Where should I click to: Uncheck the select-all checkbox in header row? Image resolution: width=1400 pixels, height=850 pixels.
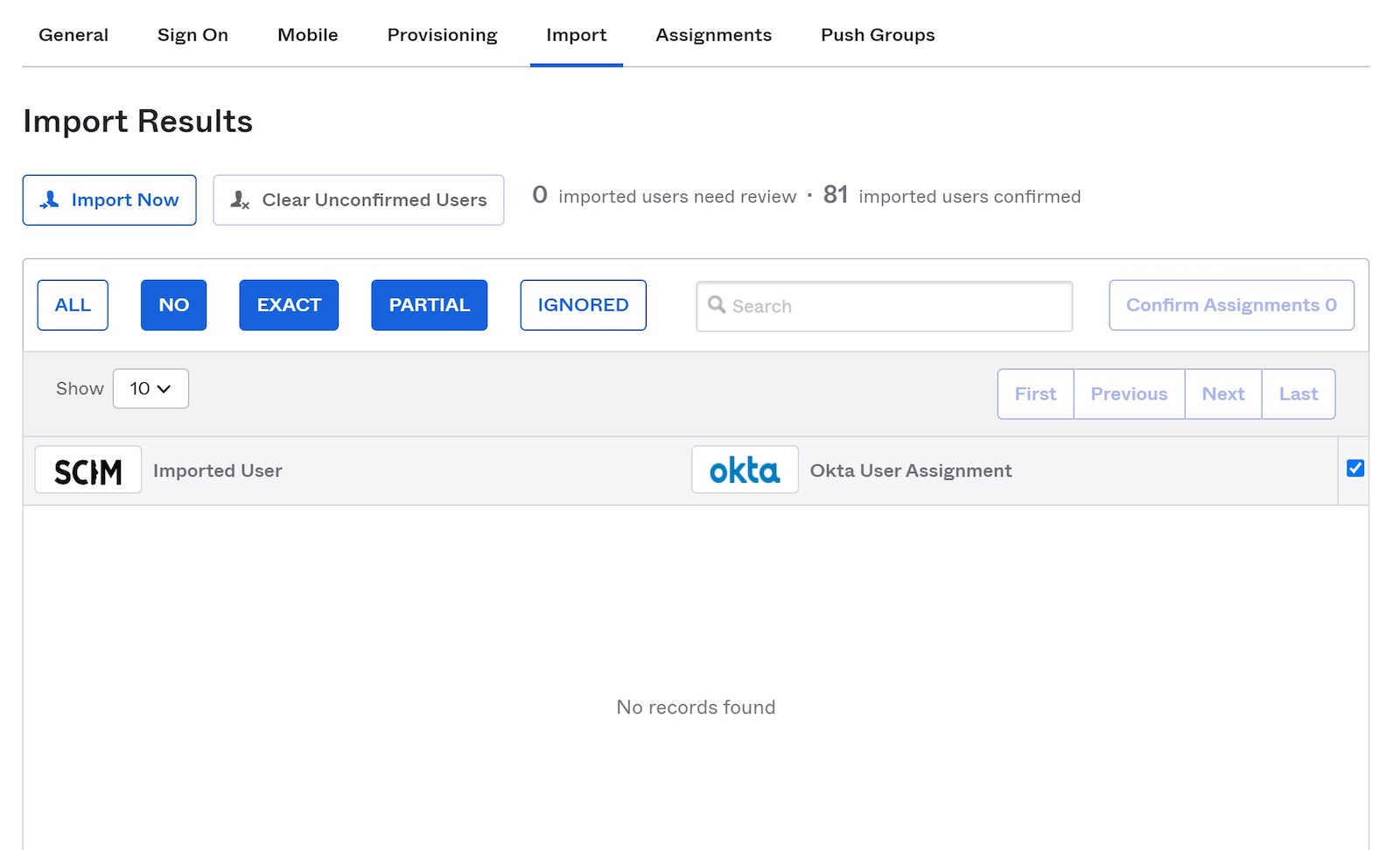pyautogui.click(x=1355, y=468)
